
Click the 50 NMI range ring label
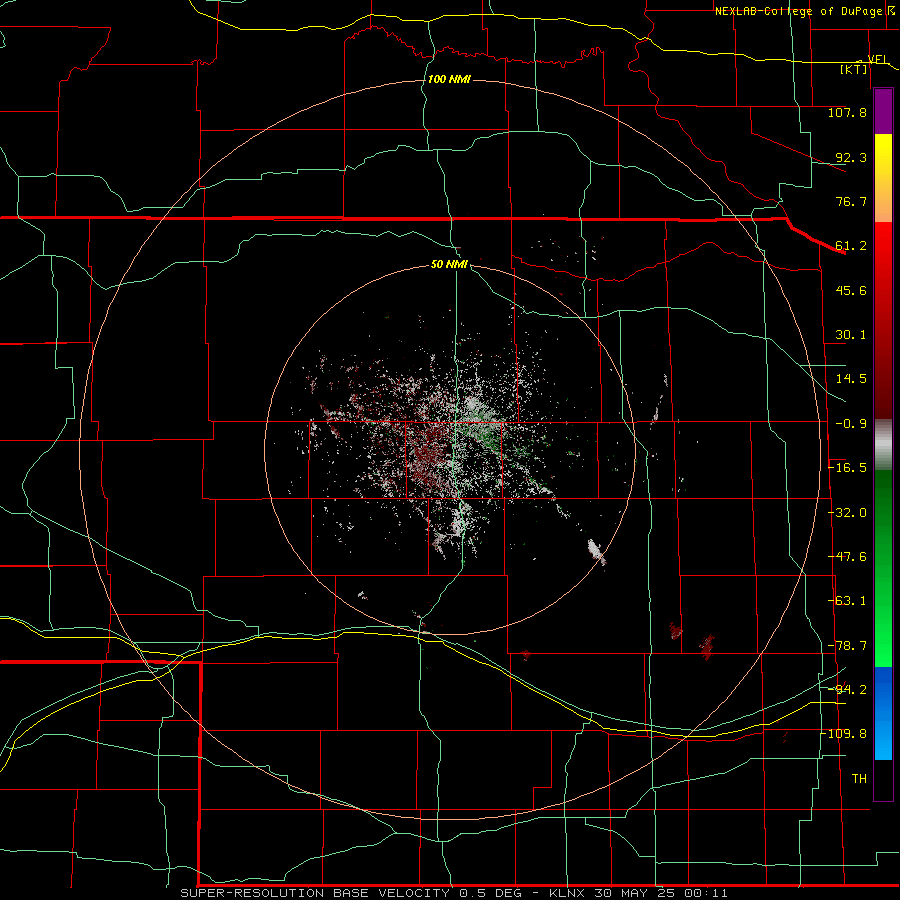click(449, 264)
